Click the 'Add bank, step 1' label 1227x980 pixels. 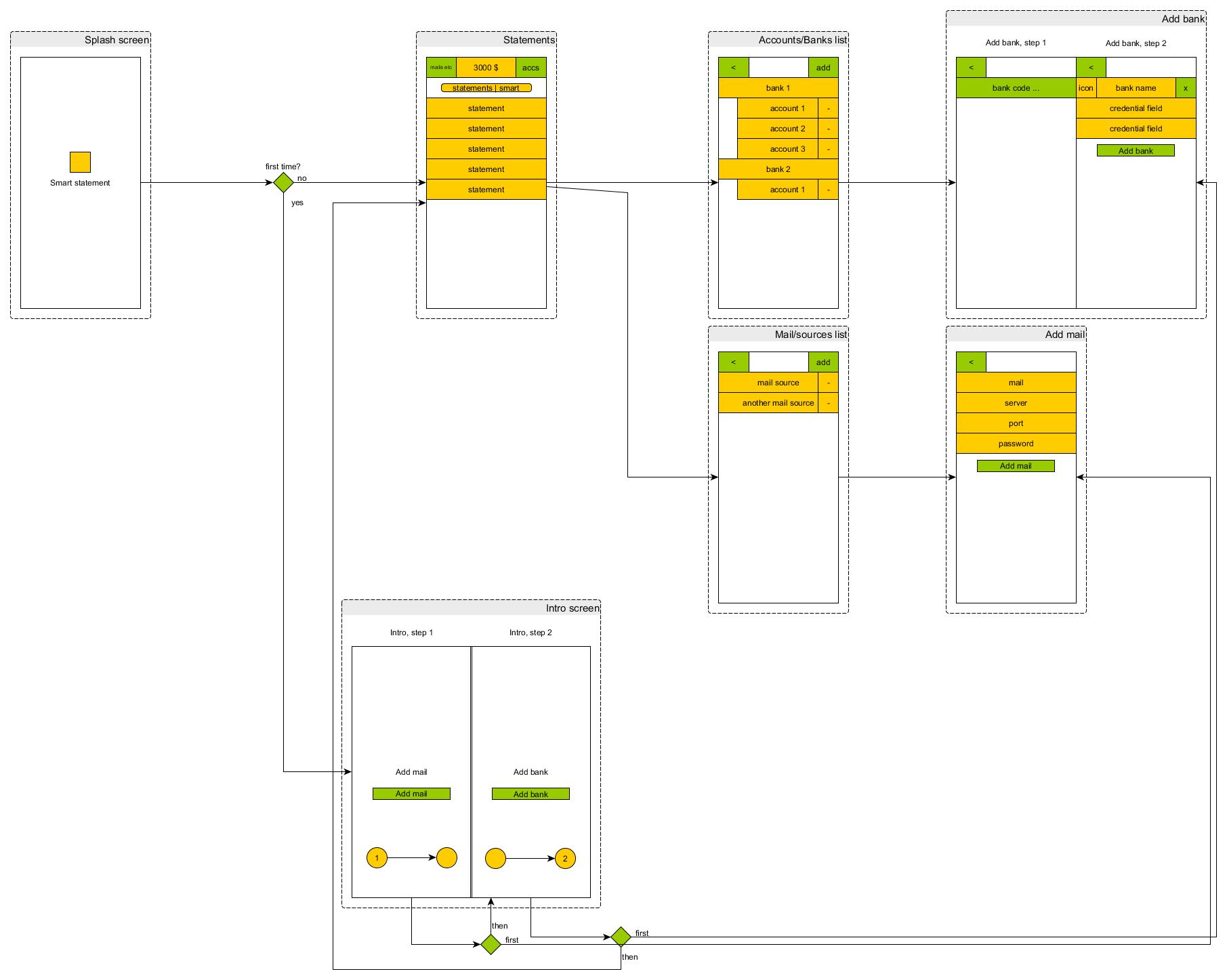1016,43
